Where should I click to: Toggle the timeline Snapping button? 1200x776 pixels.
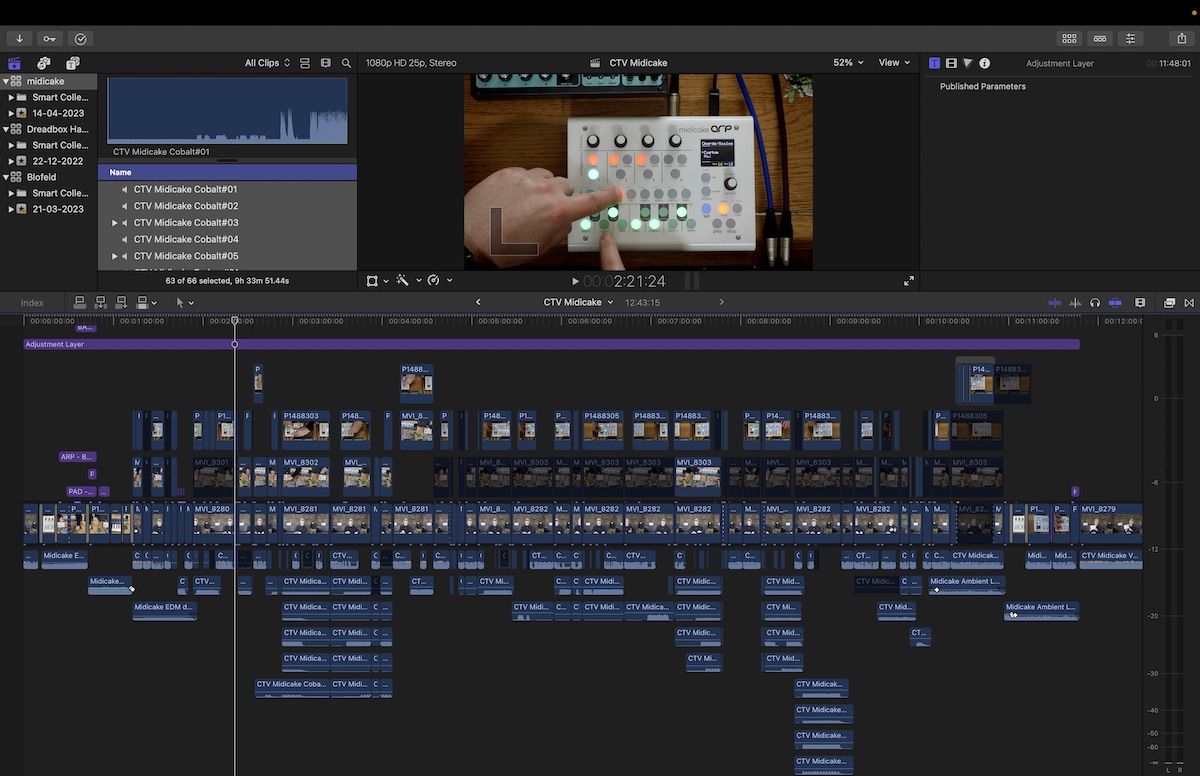click(1114, 302)
